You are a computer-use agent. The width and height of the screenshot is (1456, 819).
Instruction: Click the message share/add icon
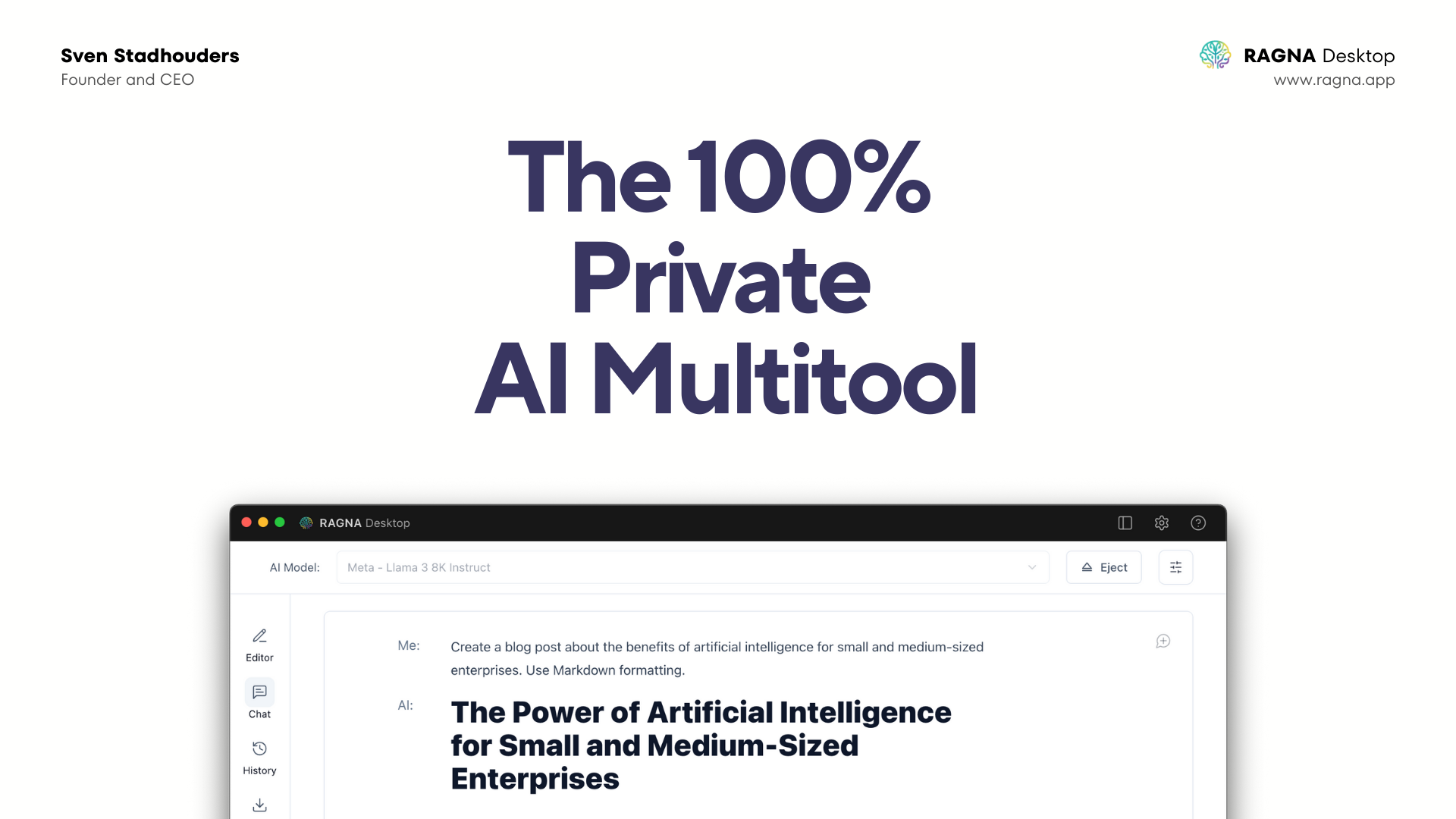pos(1163,641)
